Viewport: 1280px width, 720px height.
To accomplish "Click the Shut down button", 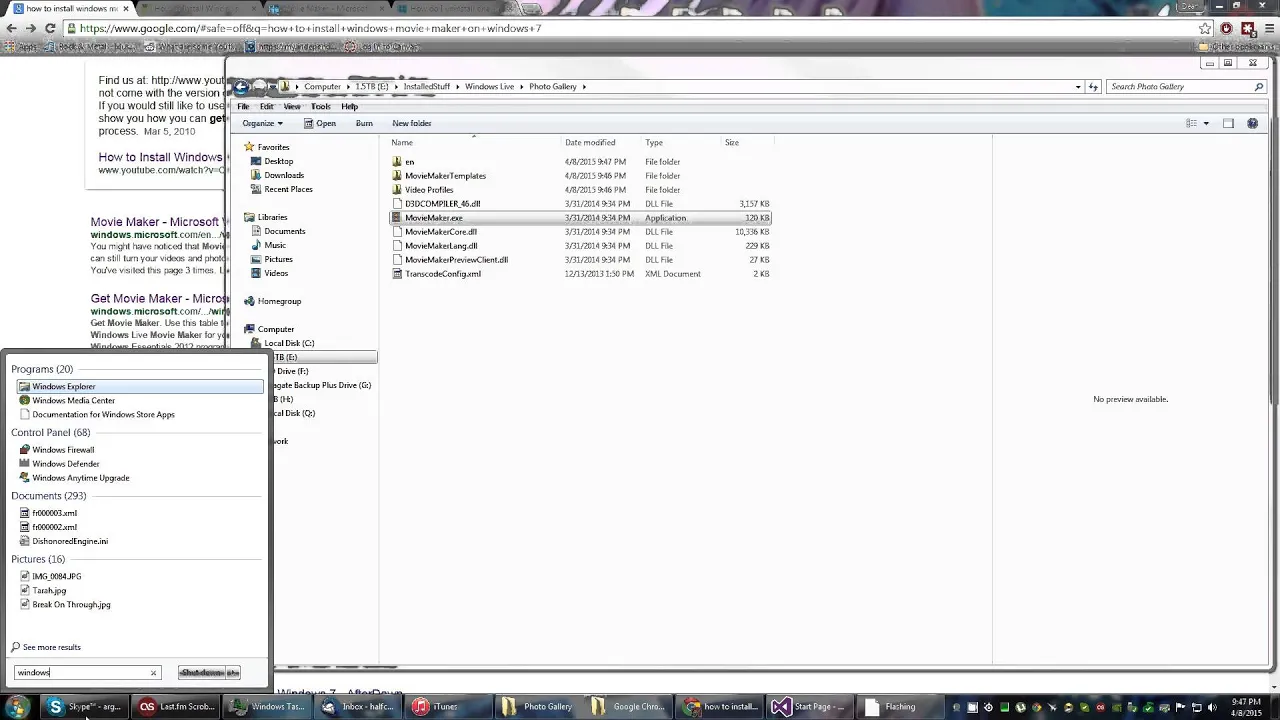I will (x=202, y=673).
